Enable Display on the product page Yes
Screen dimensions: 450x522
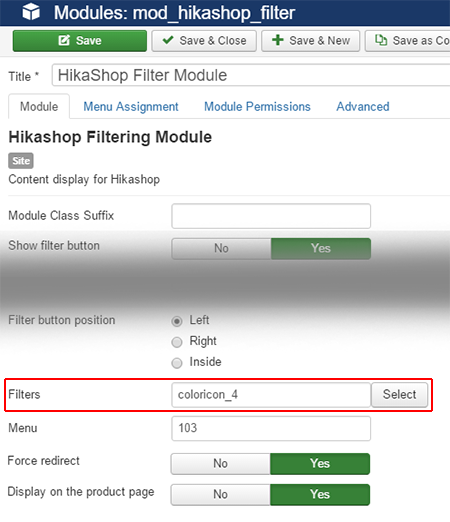pyautogui.click(x=320, y=495)
